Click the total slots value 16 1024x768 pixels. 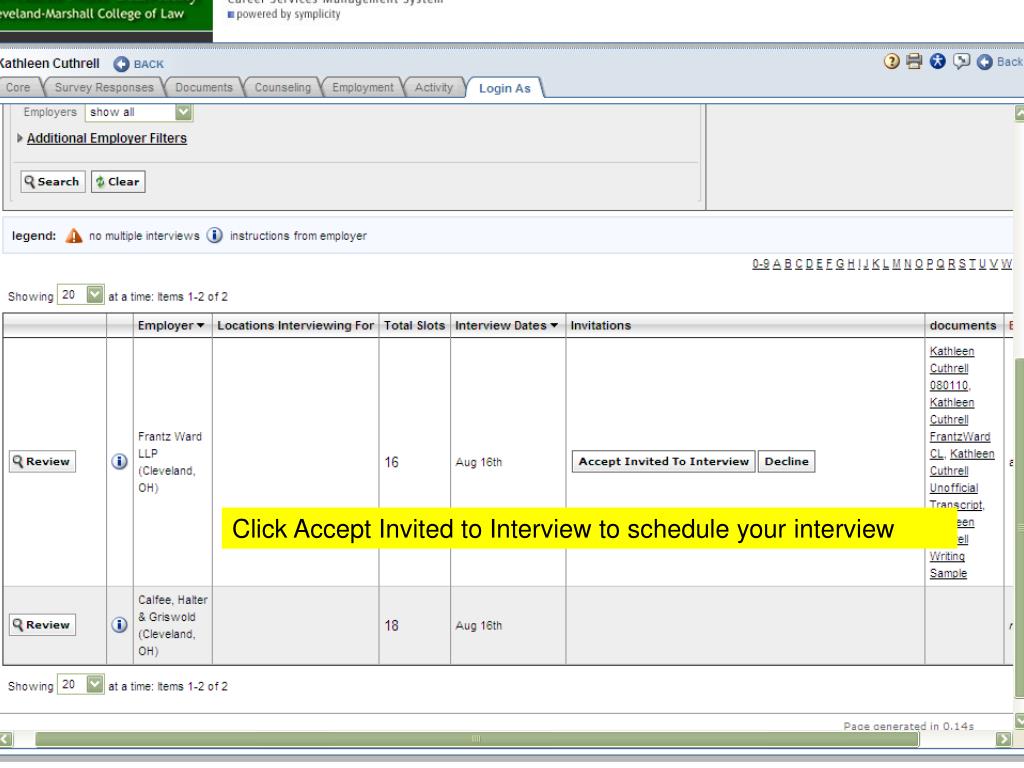click(391, 462)
